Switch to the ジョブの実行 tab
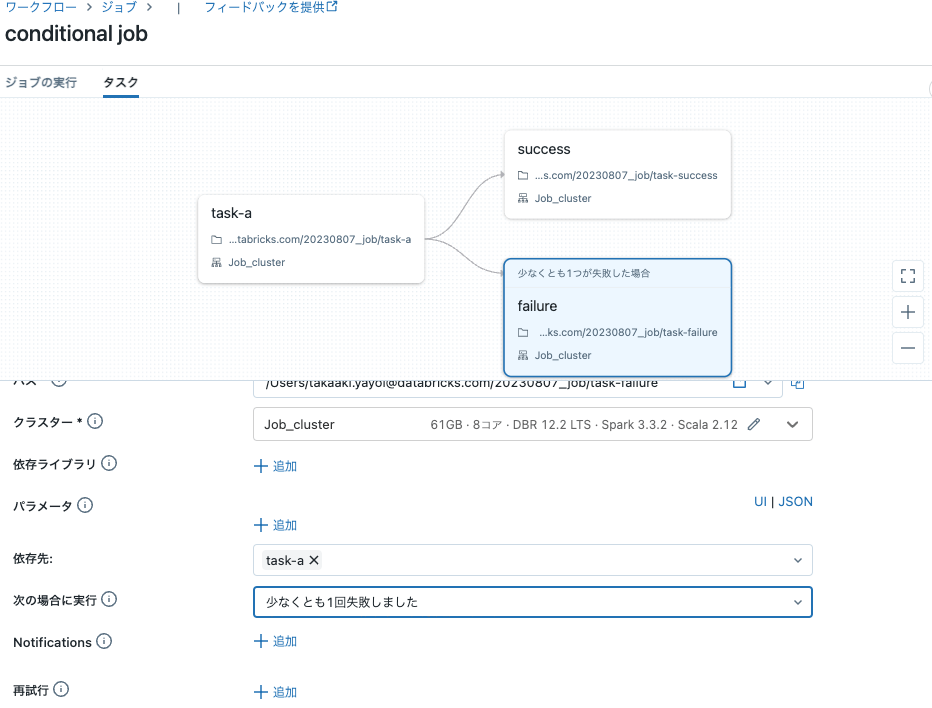This screenshot has width=932, height=708. coord(41,82)
